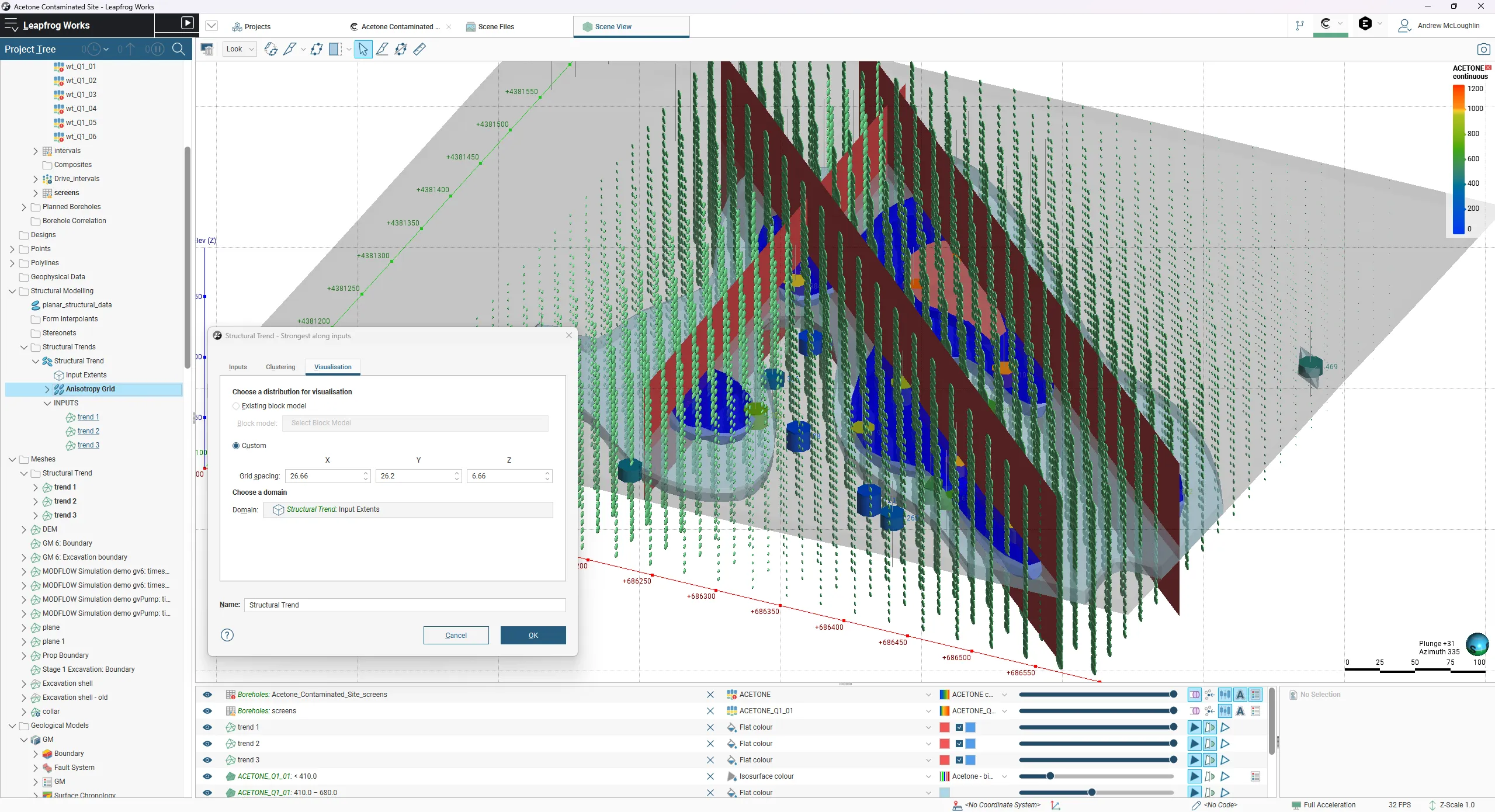Image resolution: width=1495 pixels, height=812 pixels.
Task: Open the project tree search magnifier
Action: 179,49
